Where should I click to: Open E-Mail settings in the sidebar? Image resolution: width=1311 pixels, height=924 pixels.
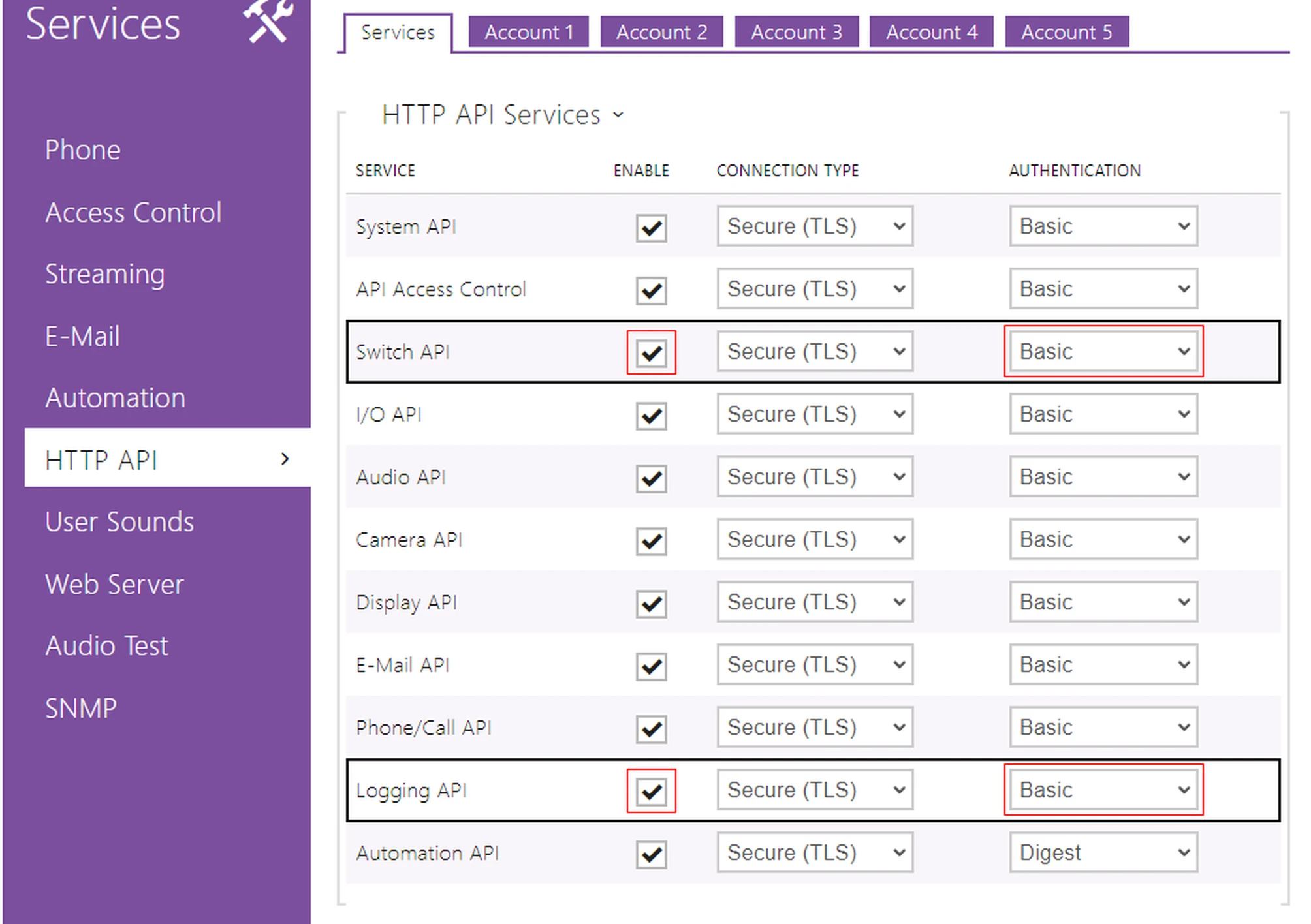(82, 337)
